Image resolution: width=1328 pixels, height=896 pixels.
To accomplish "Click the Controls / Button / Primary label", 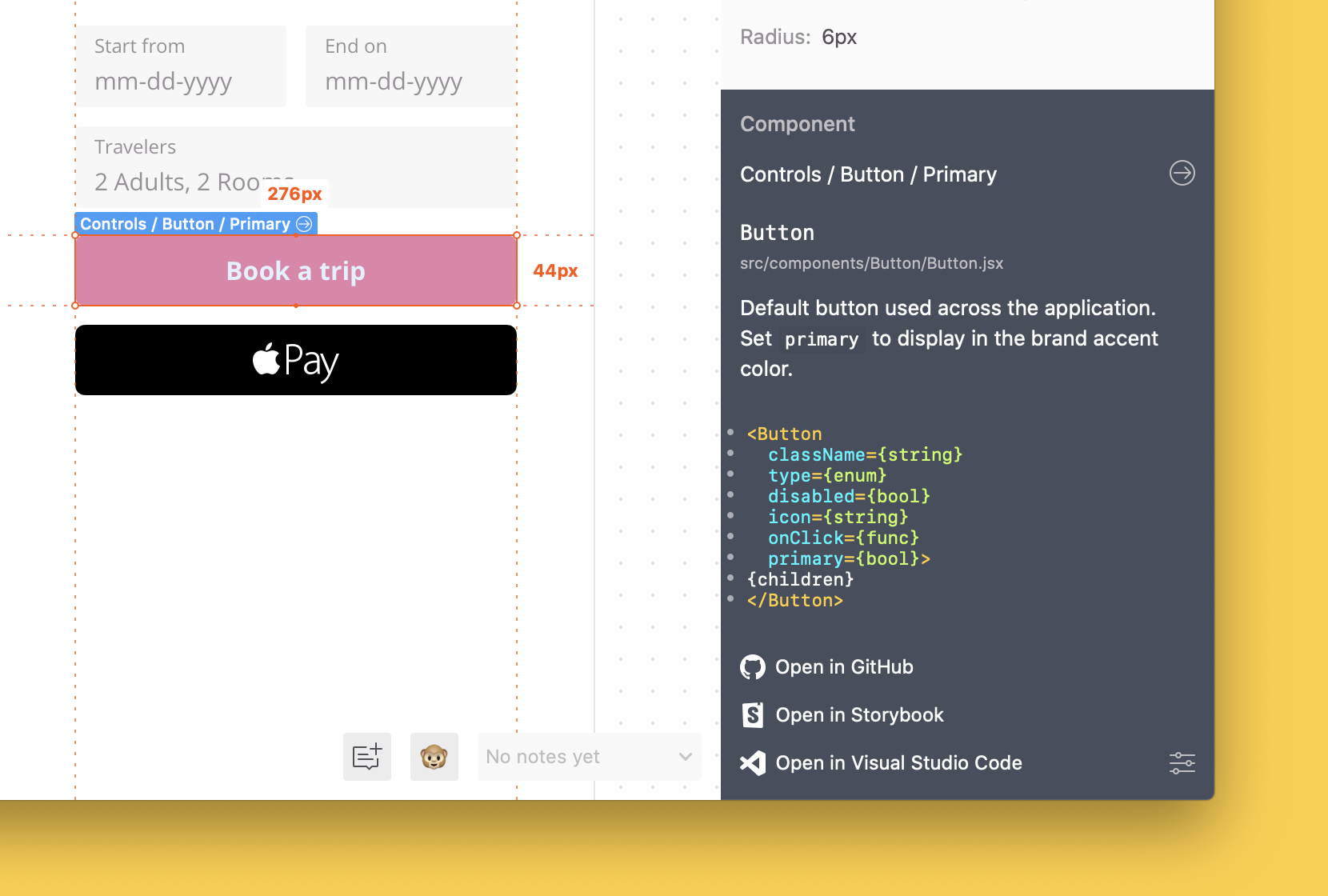I will (x=868, y=174).
